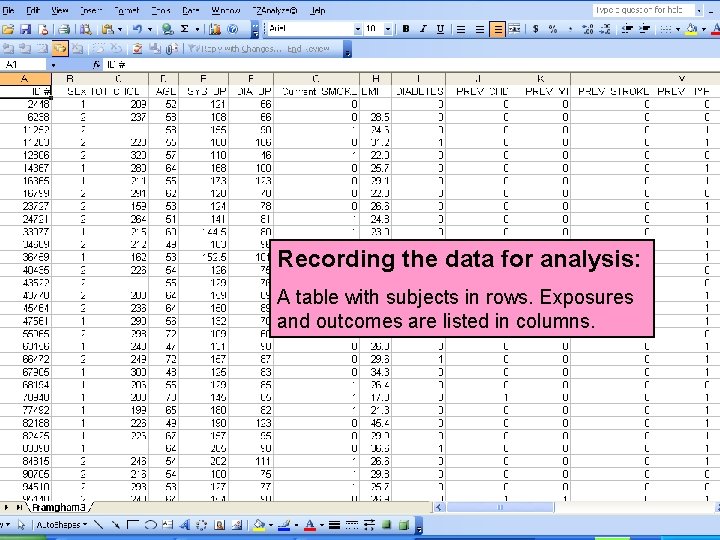Screen dimensions: 720x540
Task: Open Line Style options in drawing toolbar
Action: point(334,524)
